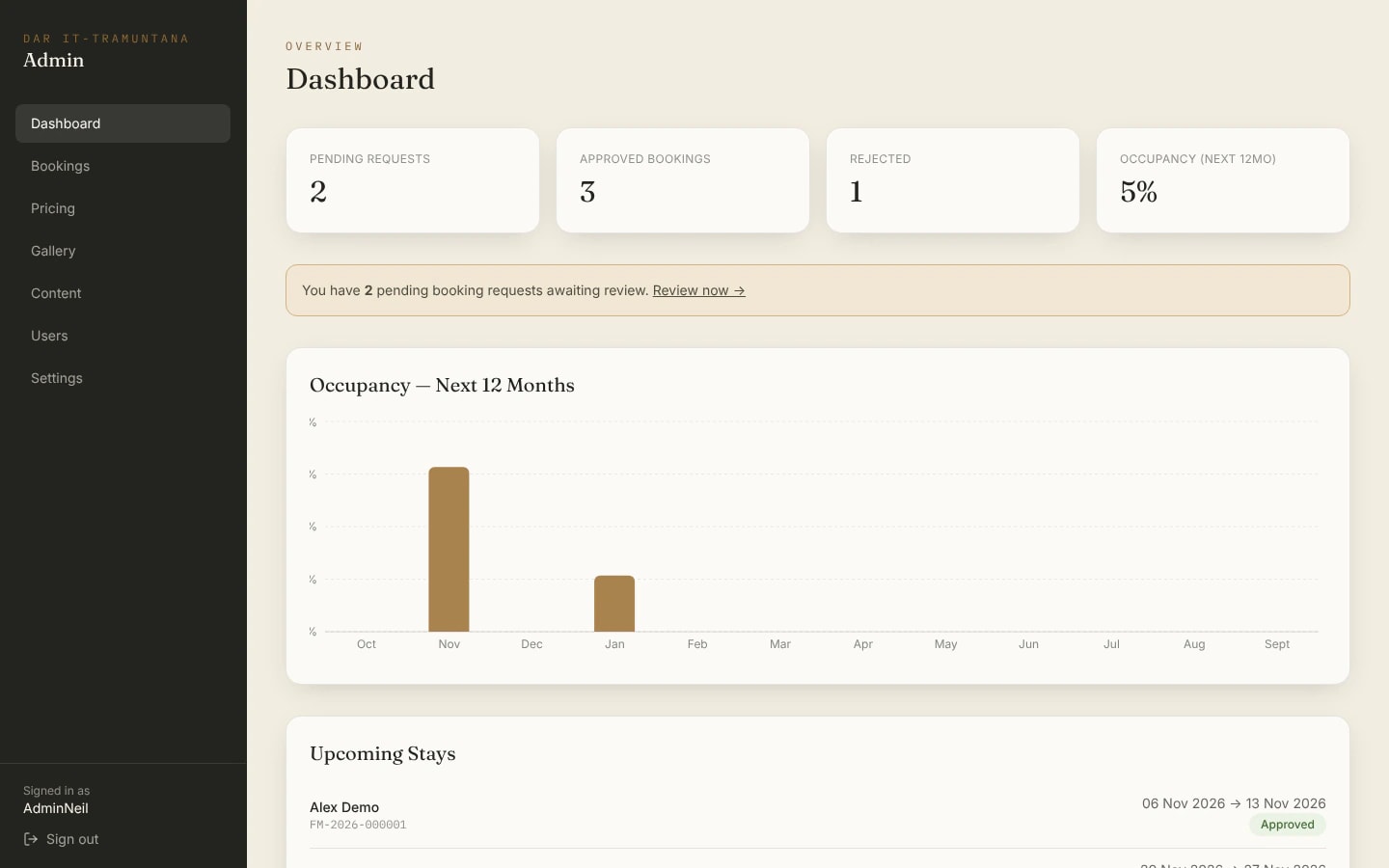Click the "AdminNeil" username
Image resolution: width=1389 pixels, height=868 pixels.
click(x=56, y=808)
